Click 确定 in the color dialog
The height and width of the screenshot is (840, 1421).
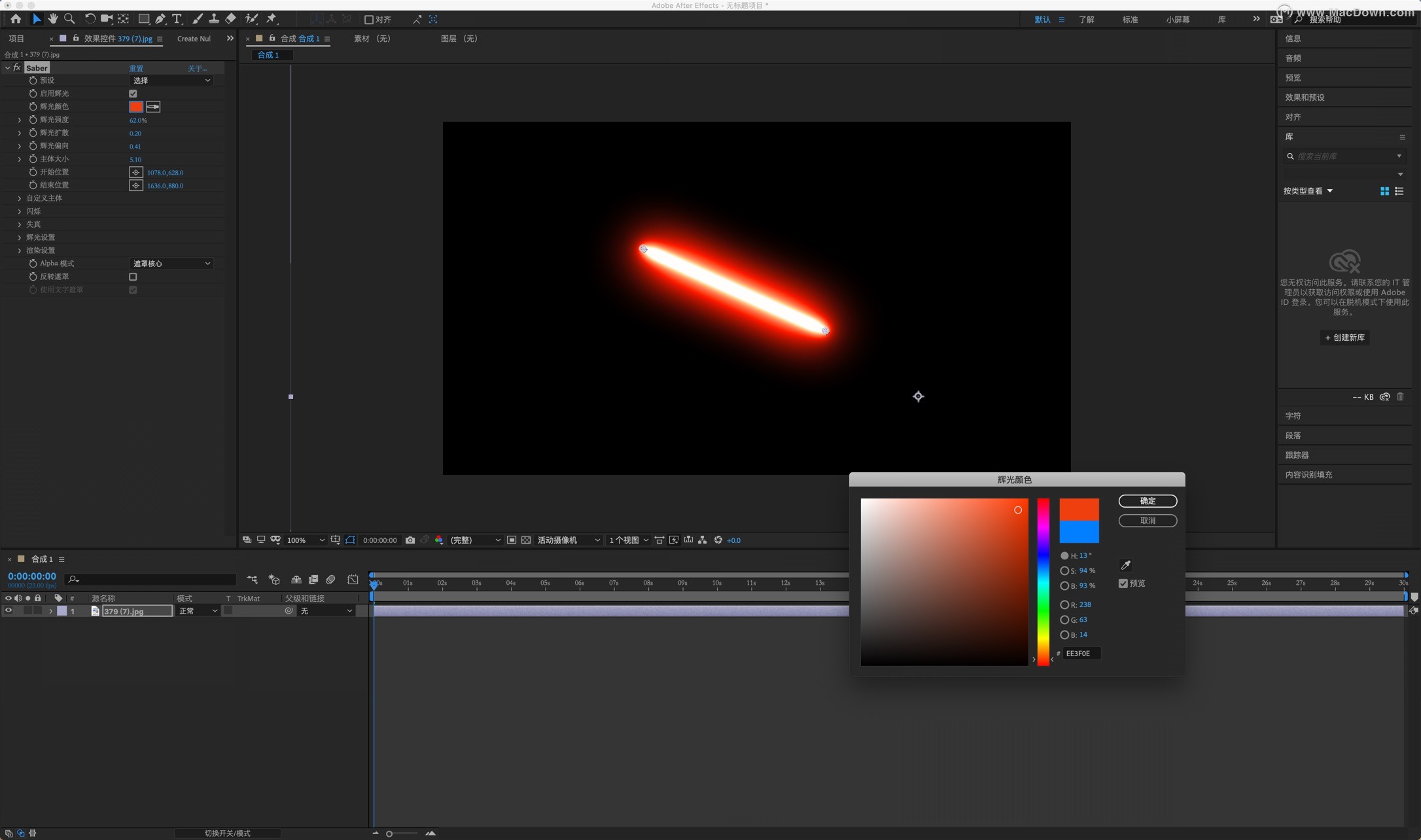pos(1148,500)
